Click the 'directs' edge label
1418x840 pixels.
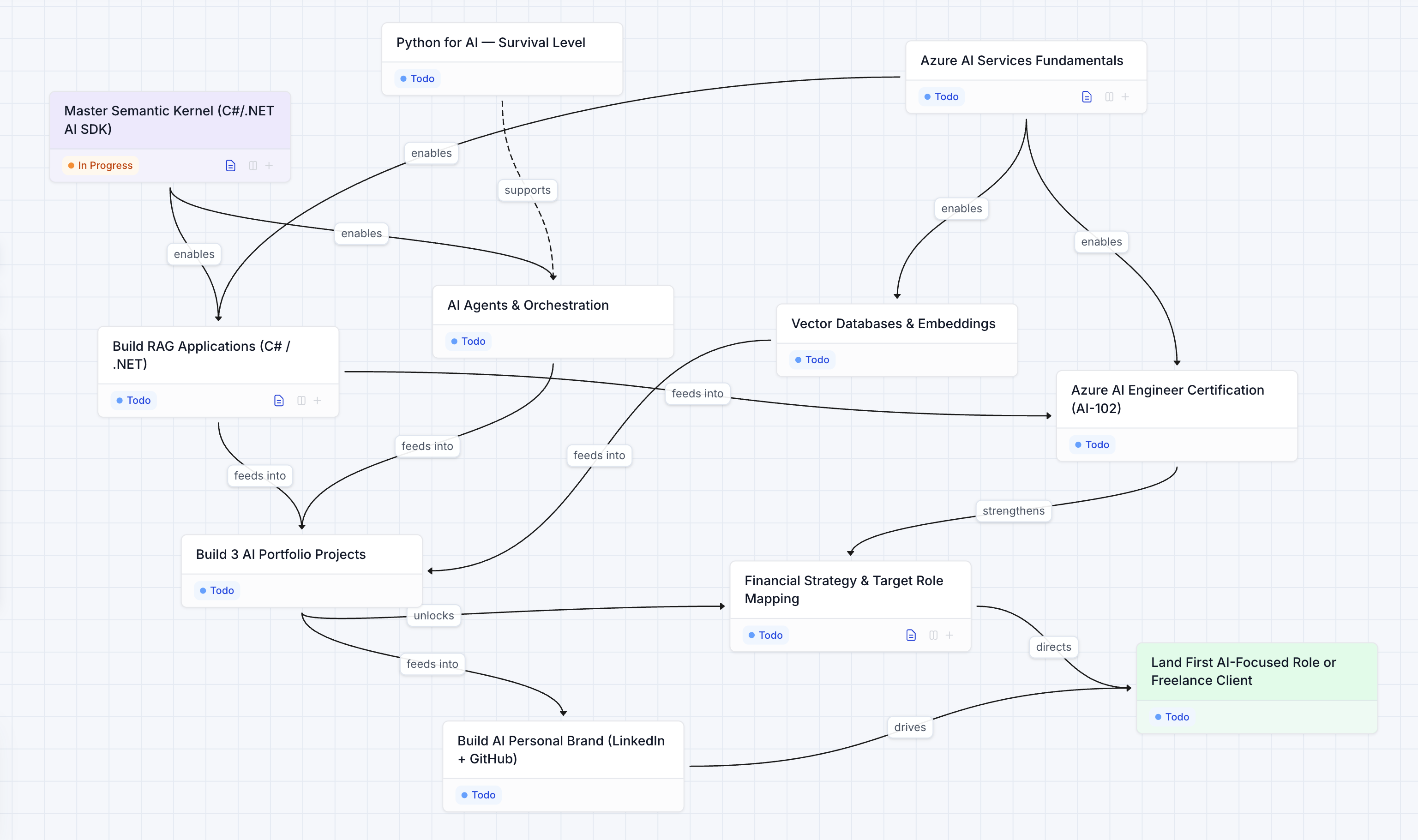tap(1053, 647)
